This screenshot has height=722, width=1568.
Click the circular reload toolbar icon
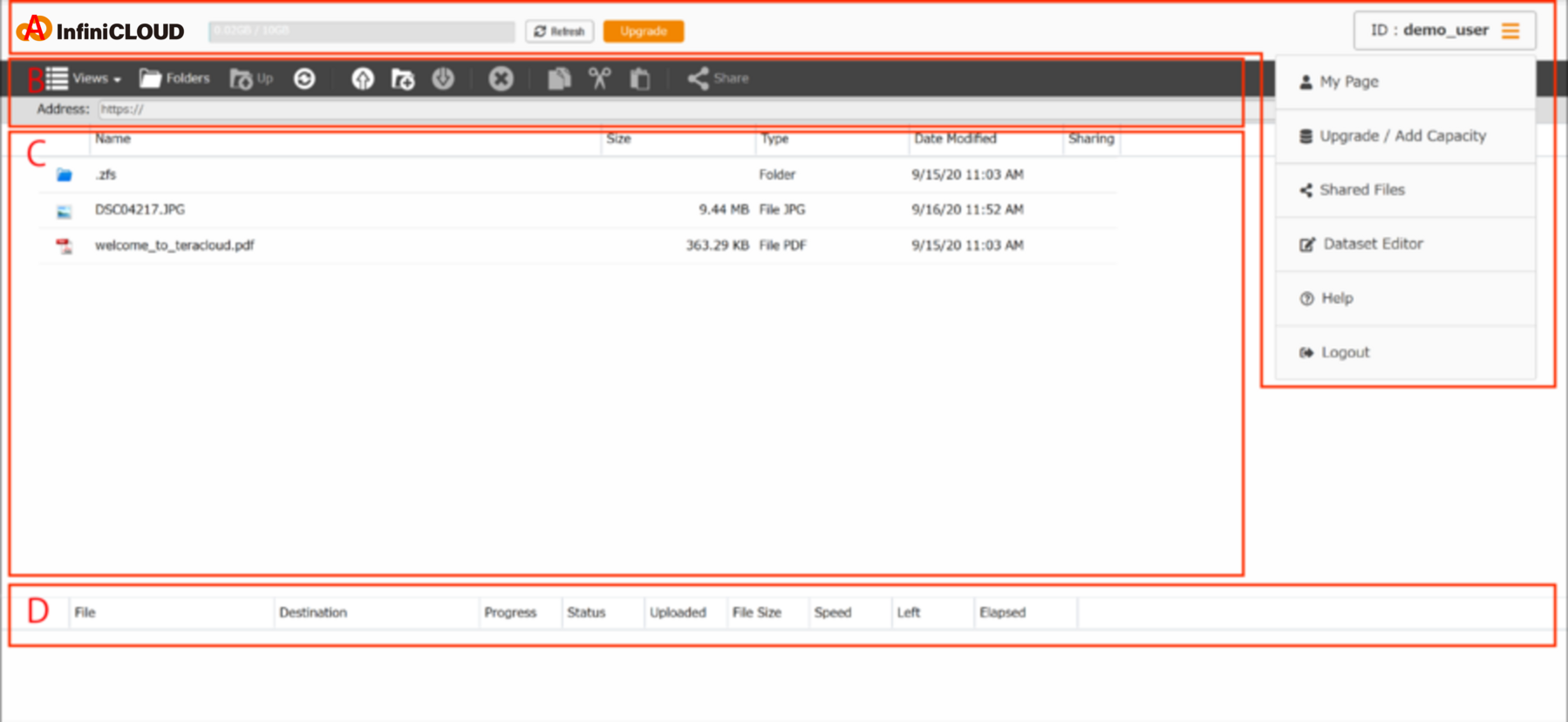(x=304, y=78)
